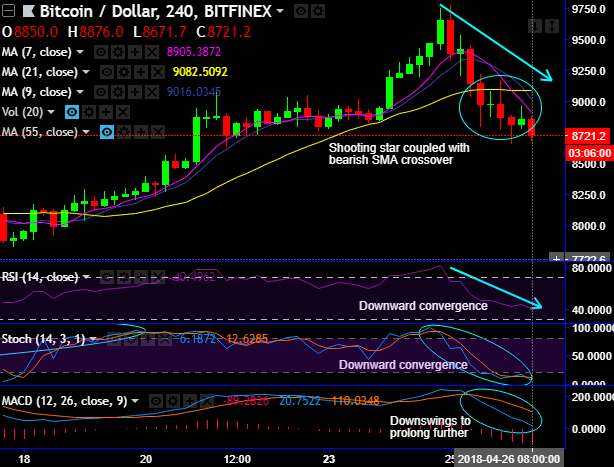
Task: Click the MA (7, close) legend label
Action: [37, 52]
